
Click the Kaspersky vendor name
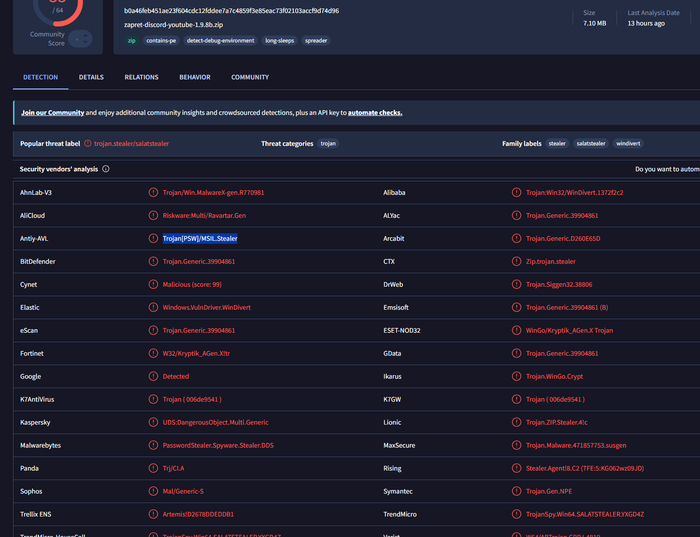coord(35,422)
